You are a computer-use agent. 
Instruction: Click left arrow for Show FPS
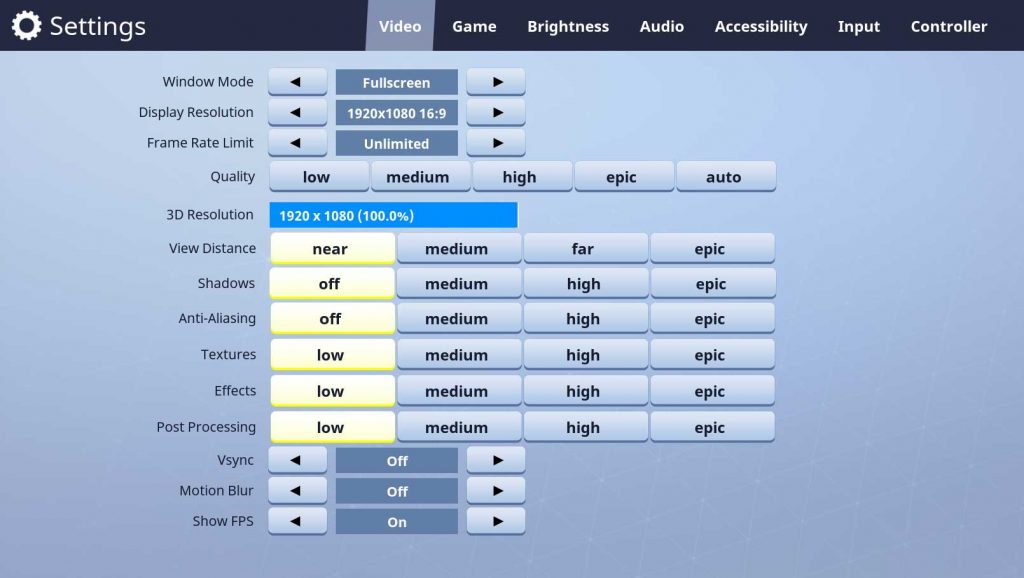coord(297,521)
